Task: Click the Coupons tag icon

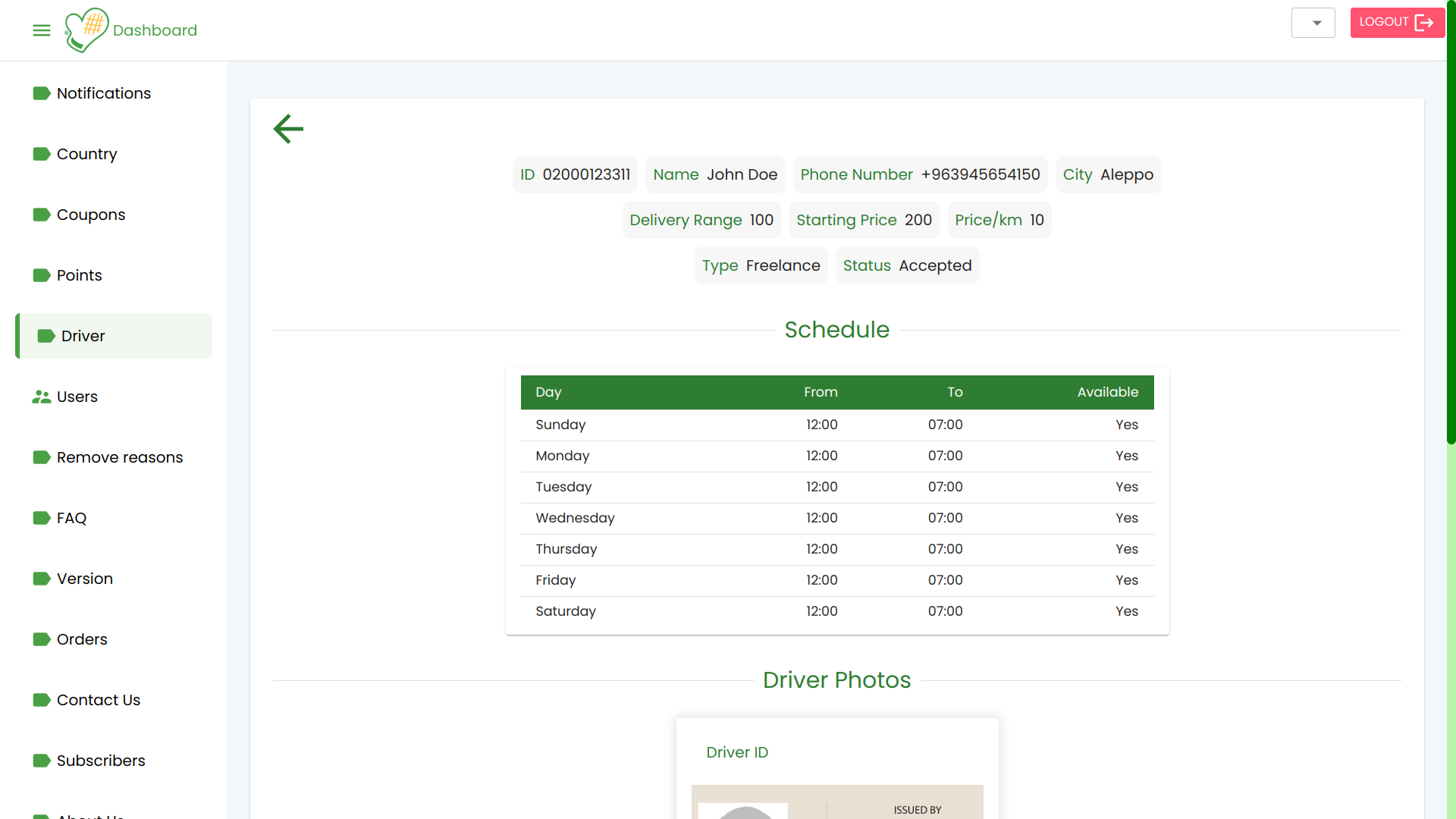Action: coord(42,215)
